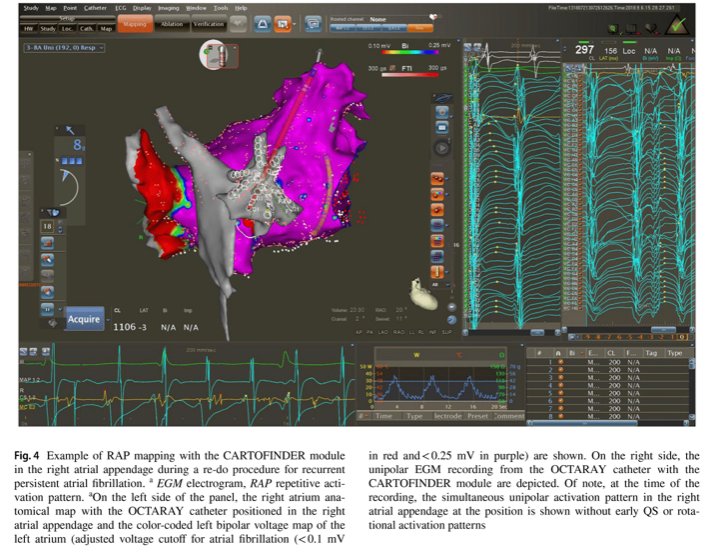Open the Point menu
Image resolution: width=717 pixels, height=557 pixels.
pos(70,8)
